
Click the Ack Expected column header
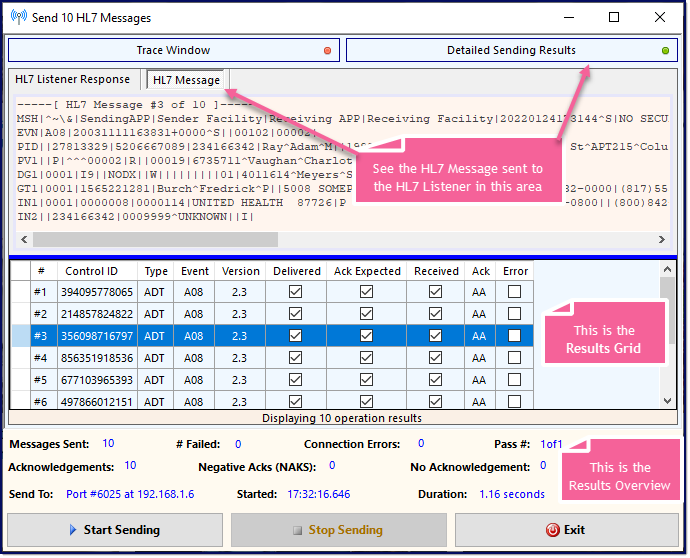coord(367,271)
